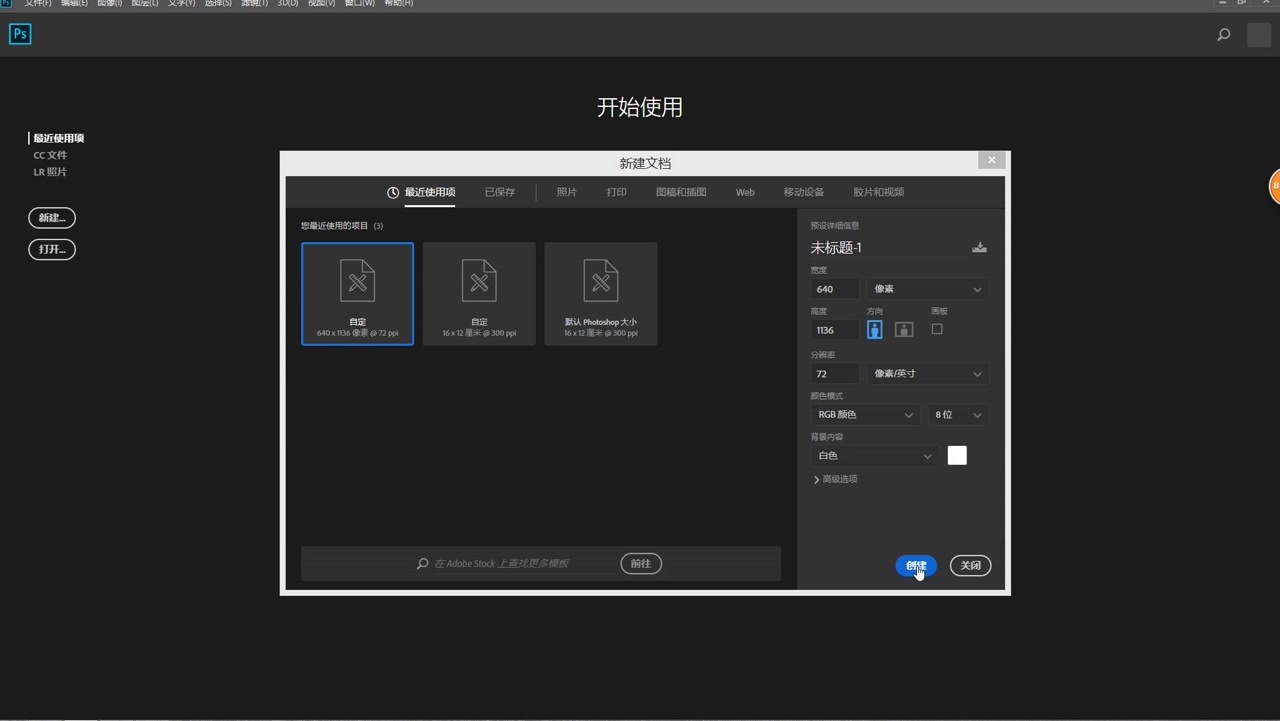The image size is (1280, 721).
Task: Click the width field showing 640
Action: [x=835, y=289]
